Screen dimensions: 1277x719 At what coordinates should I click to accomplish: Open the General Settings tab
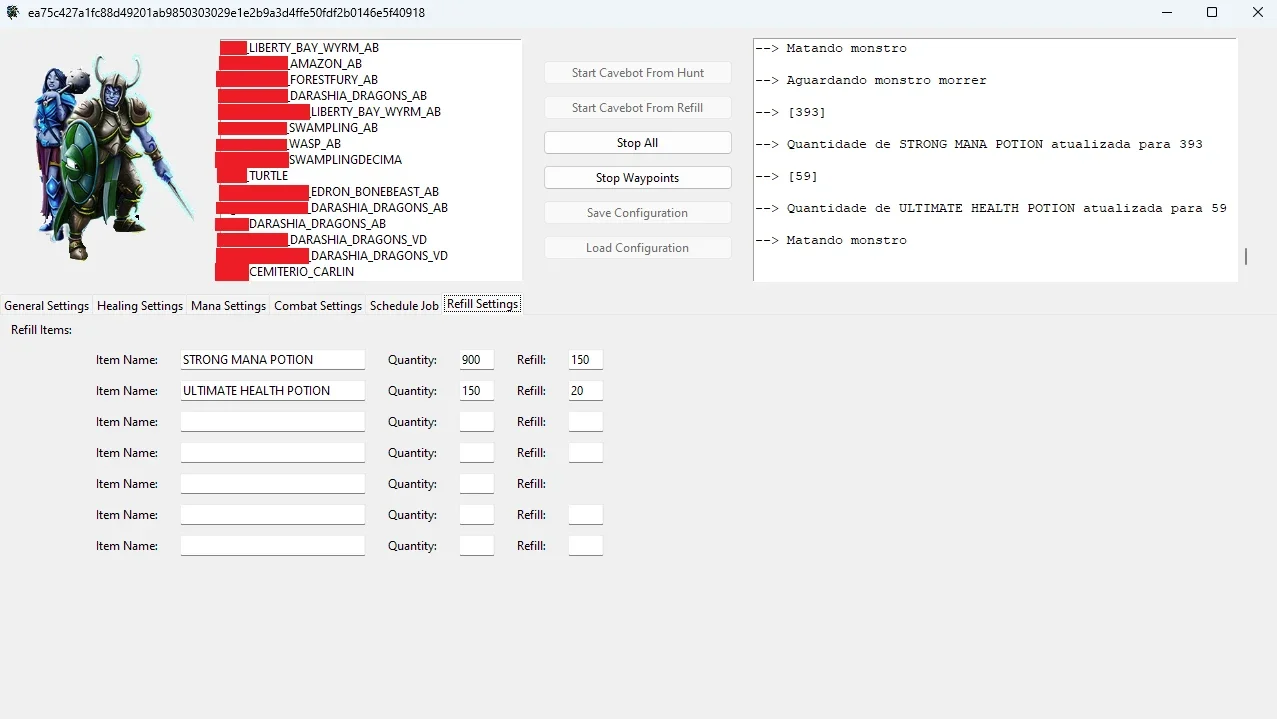coord(47,305)
